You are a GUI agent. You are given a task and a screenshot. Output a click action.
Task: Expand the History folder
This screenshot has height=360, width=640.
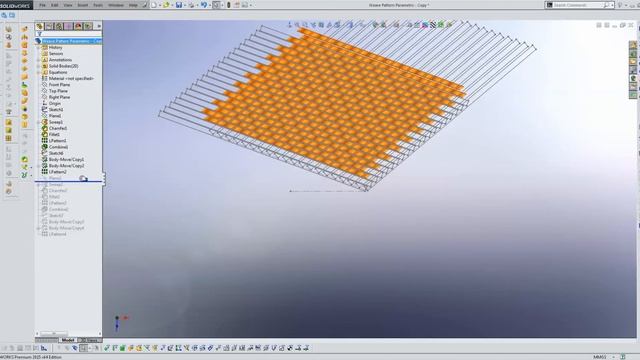39,47
